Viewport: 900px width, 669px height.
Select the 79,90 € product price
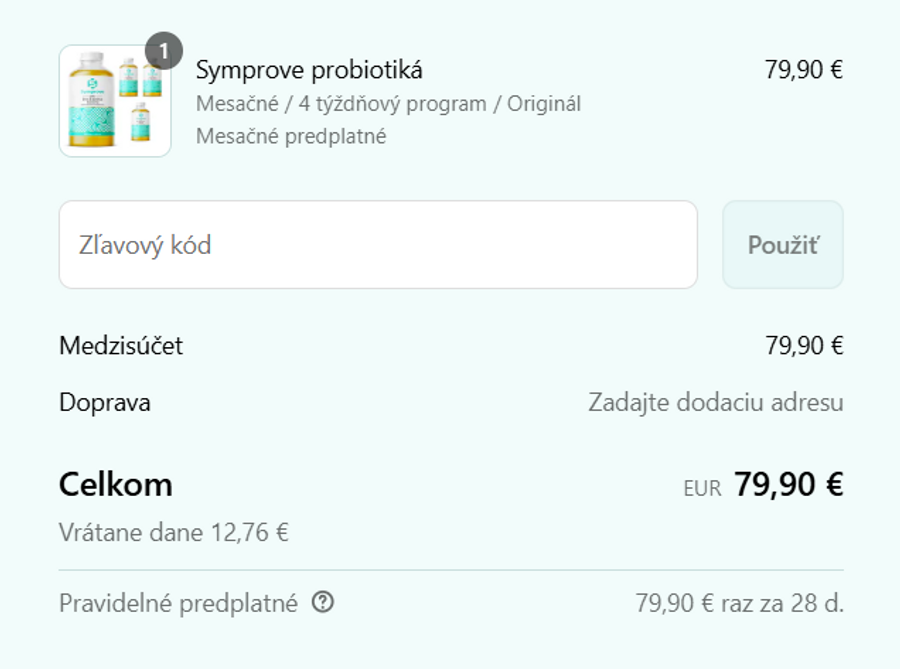(803, 70)
